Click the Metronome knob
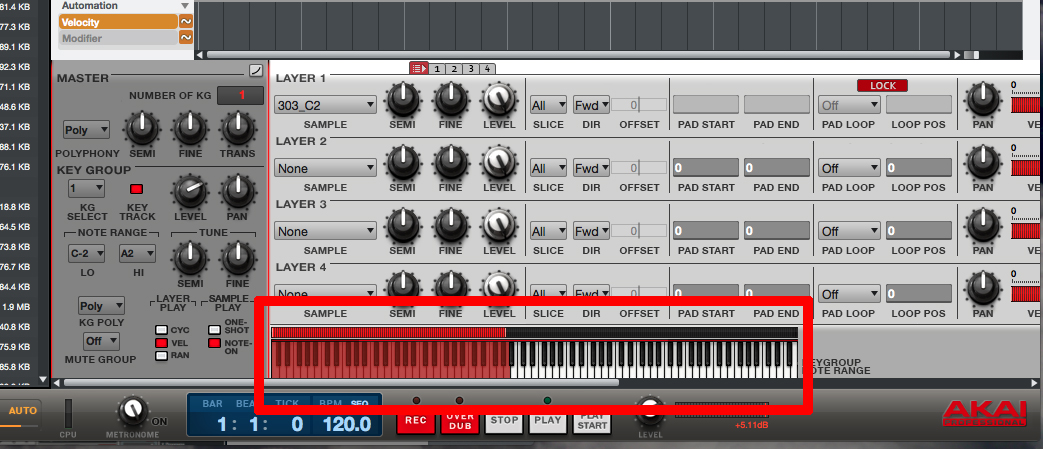The height and width of the screenshot is (449, 1043). 131,411
